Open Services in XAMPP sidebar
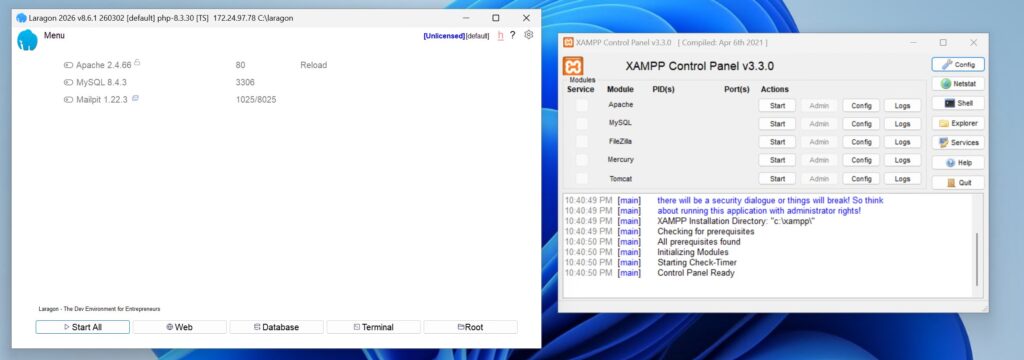Viewport: 1024px width, 360px height. point(958,143)
